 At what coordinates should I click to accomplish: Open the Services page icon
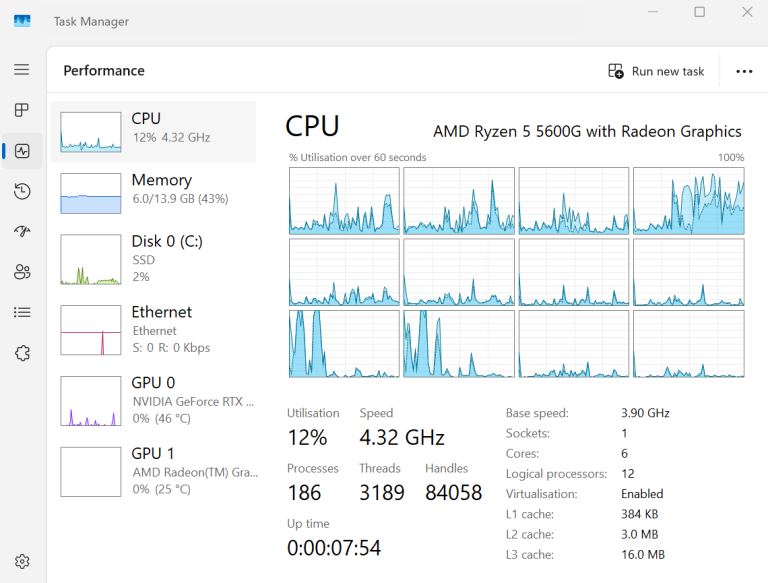(x=22, y=353)
